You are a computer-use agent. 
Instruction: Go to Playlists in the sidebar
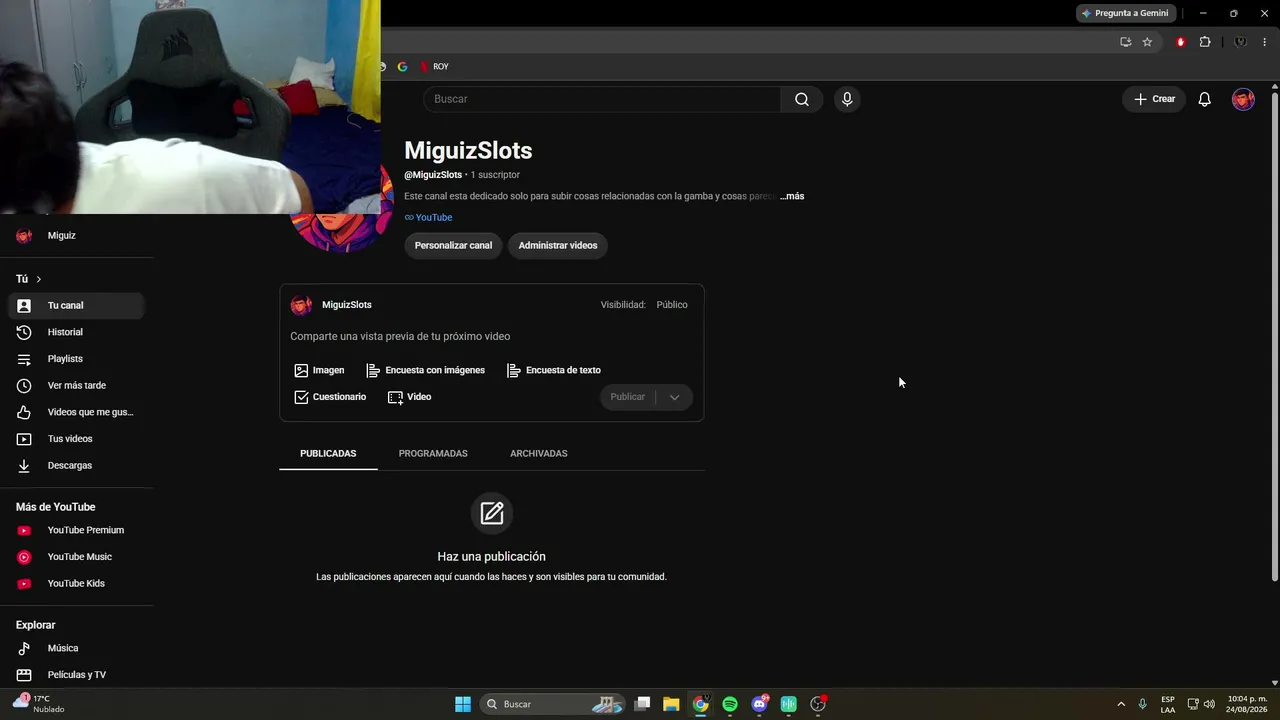(76, 359)
